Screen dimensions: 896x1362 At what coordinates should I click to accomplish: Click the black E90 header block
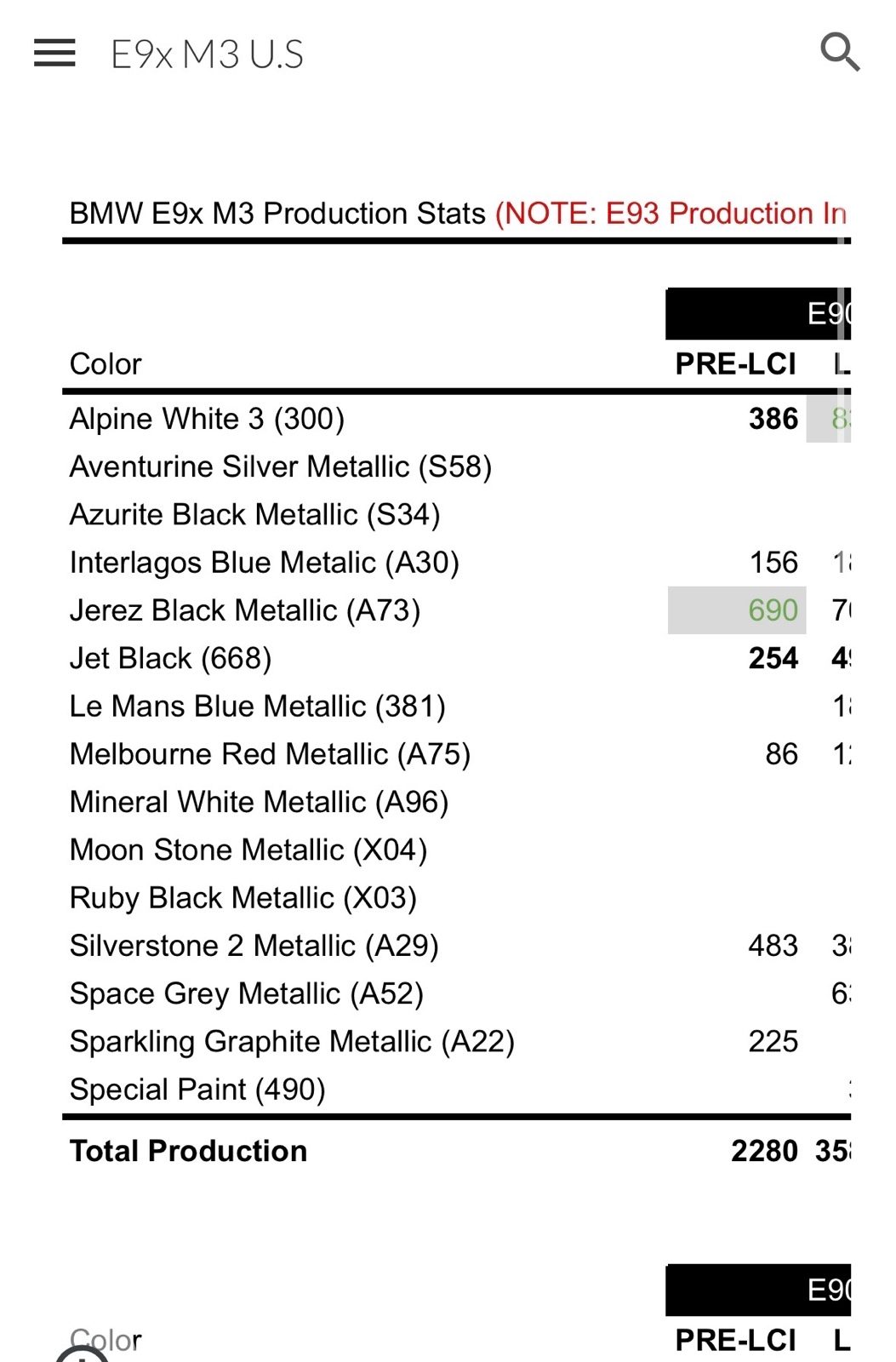(x=758, y=314)
